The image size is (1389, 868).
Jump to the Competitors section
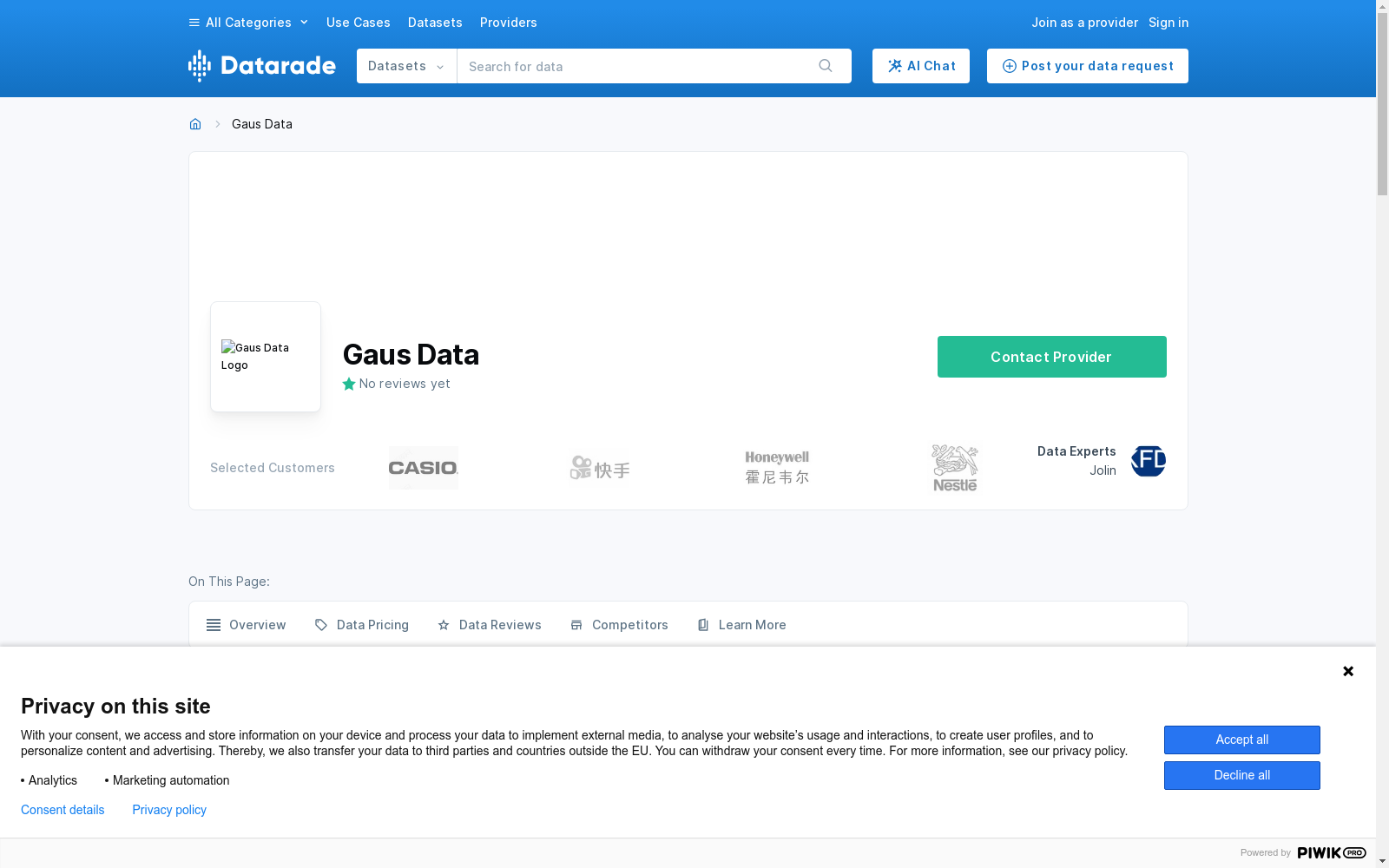619,625
